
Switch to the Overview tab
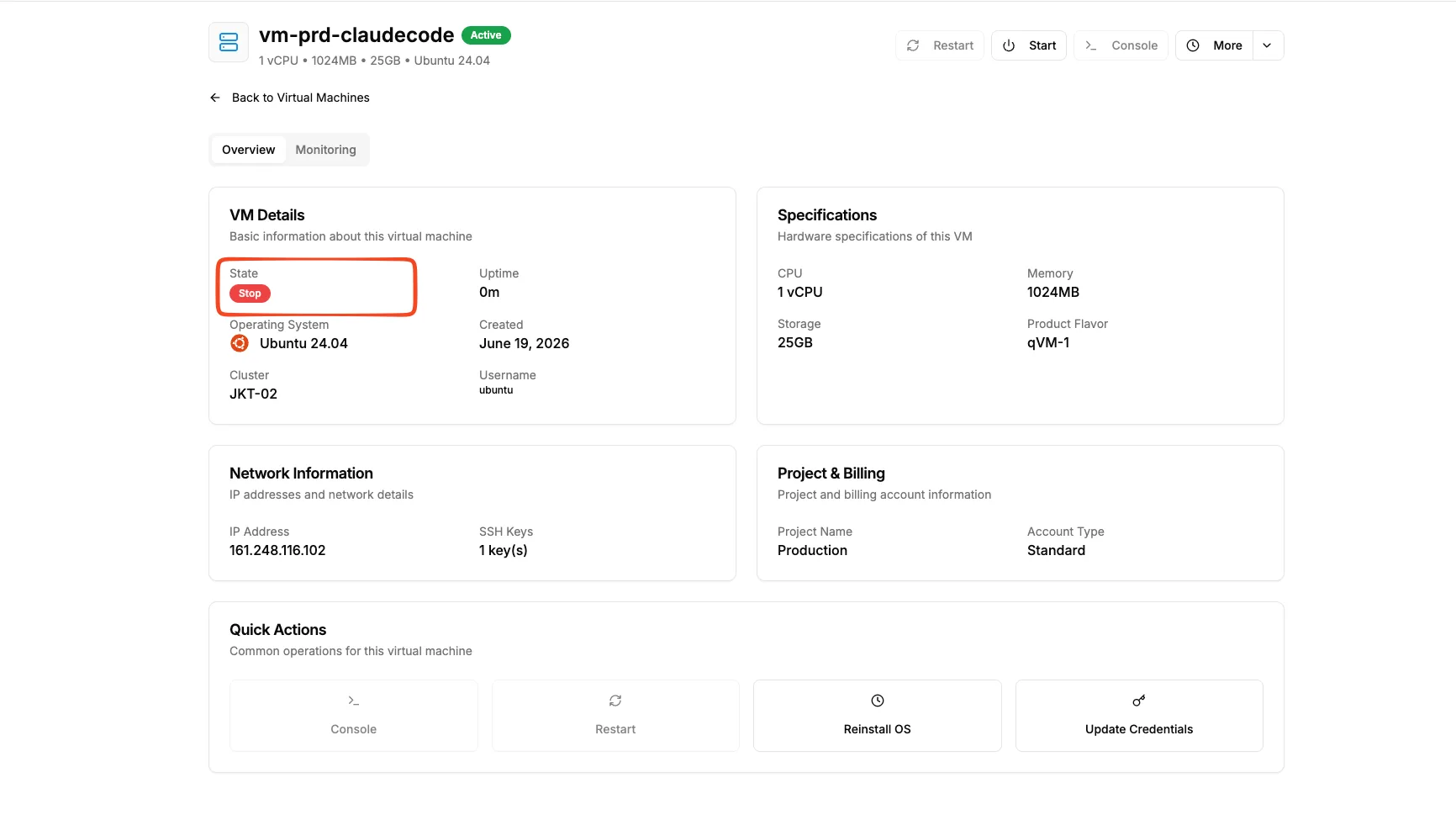click(x=248, y=150)
